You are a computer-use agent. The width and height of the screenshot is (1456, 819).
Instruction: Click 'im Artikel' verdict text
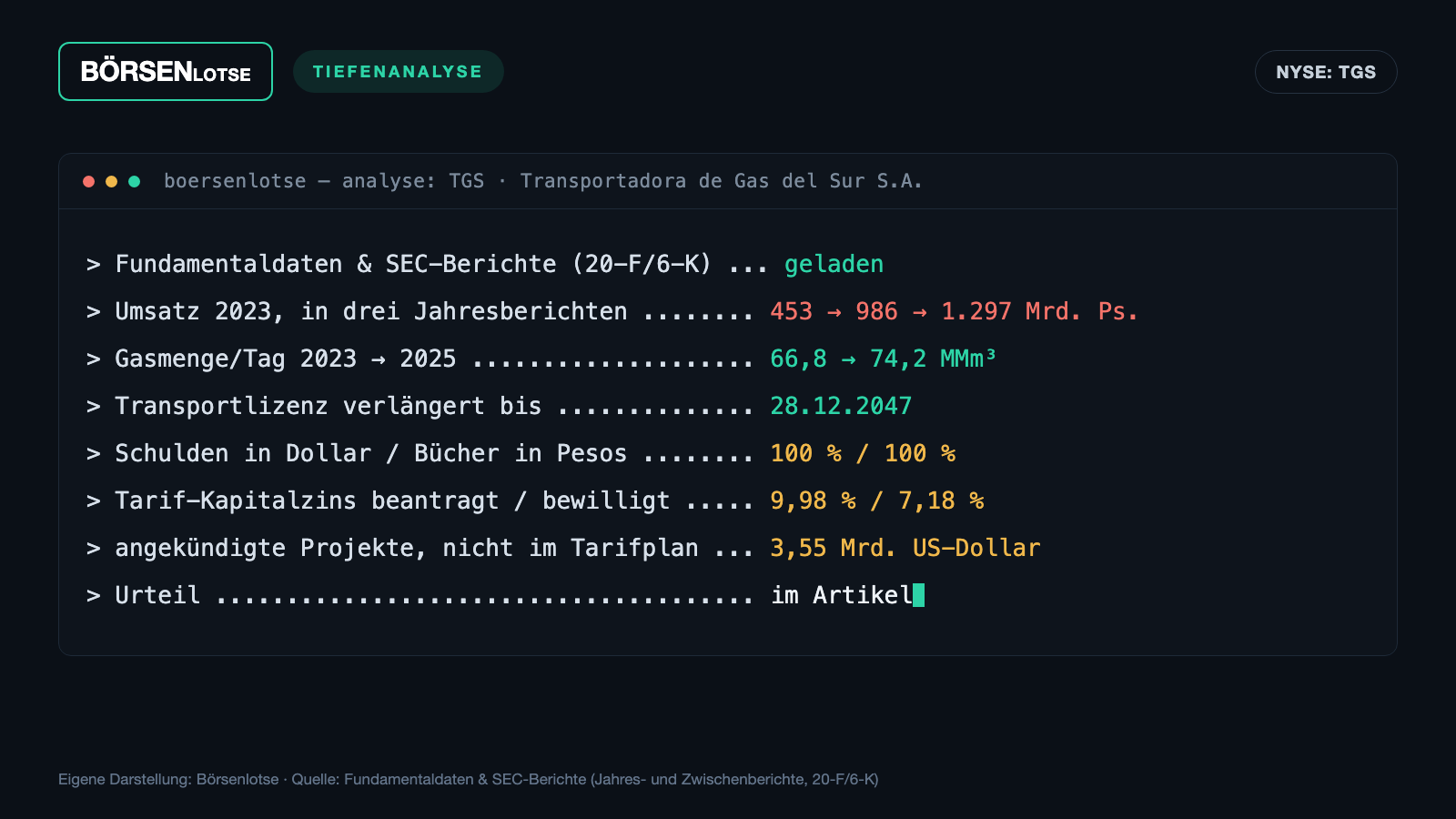[842, 595]
